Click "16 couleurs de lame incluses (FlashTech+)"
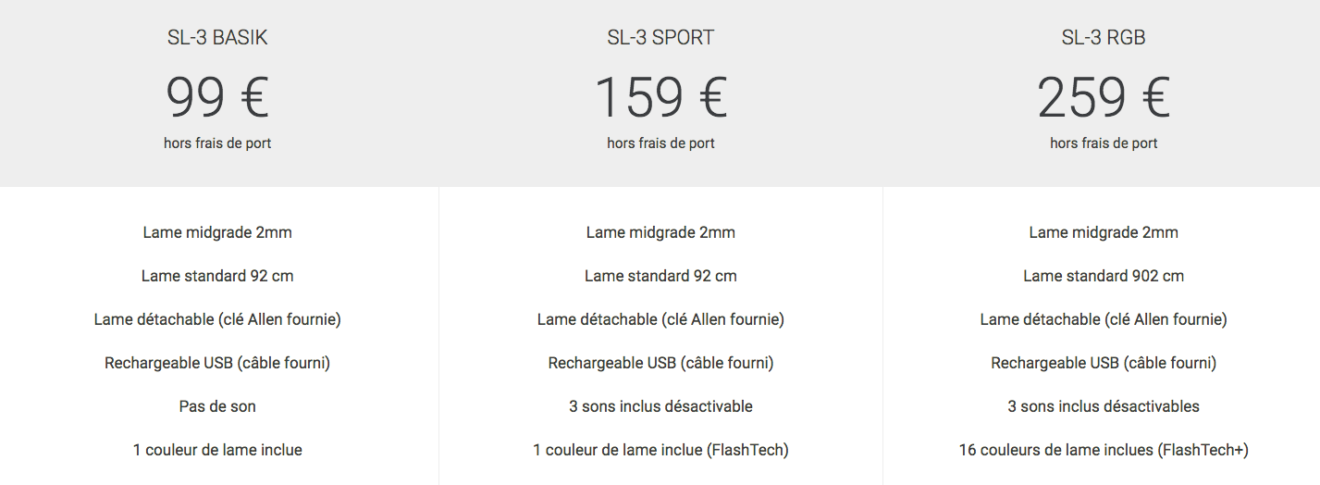 coord(1103,450)
